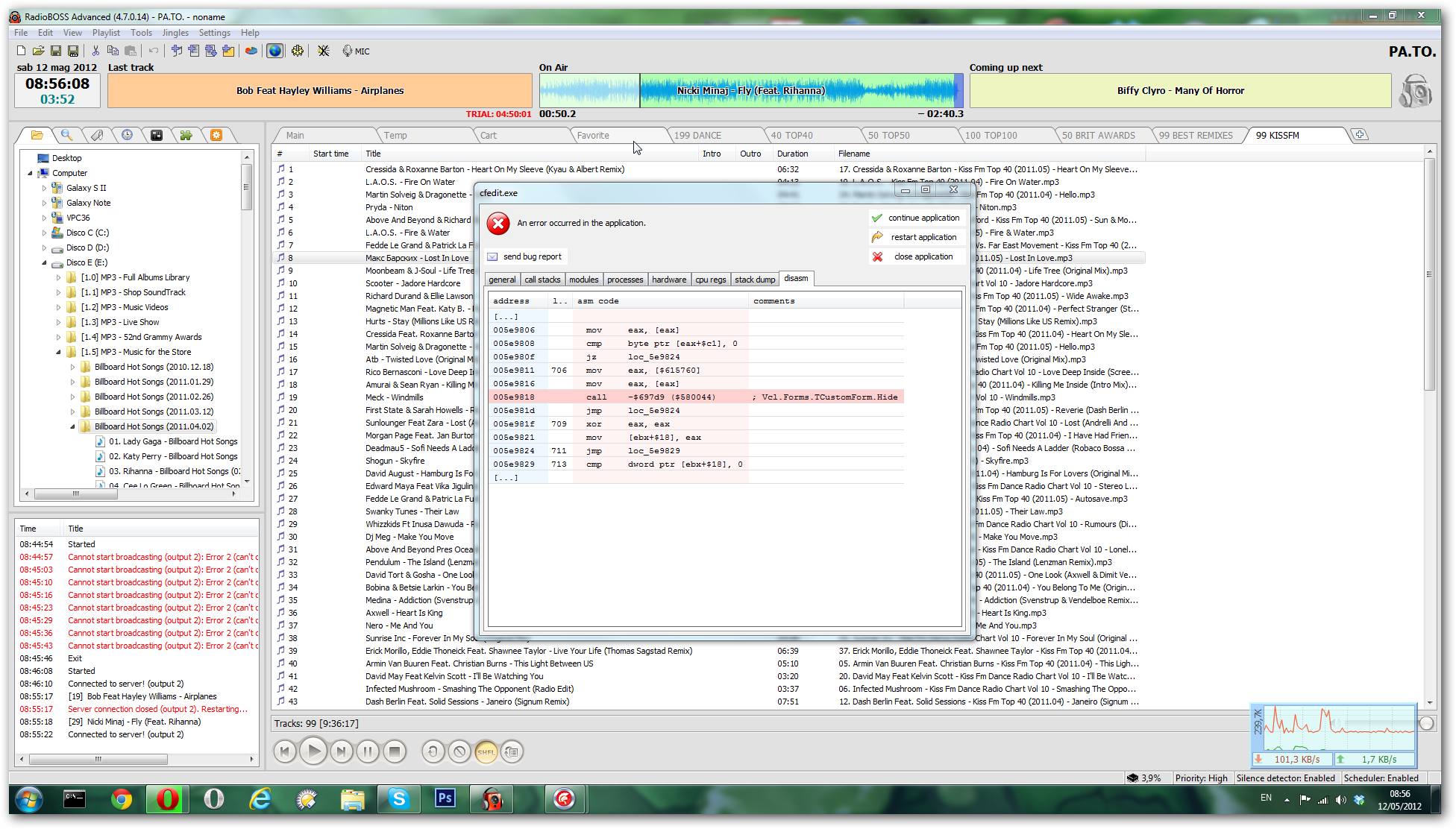The height and width of the screenshot is (829, 1456).
Task: Click the Copy icon in toolbar
Action: pos(113,51)
